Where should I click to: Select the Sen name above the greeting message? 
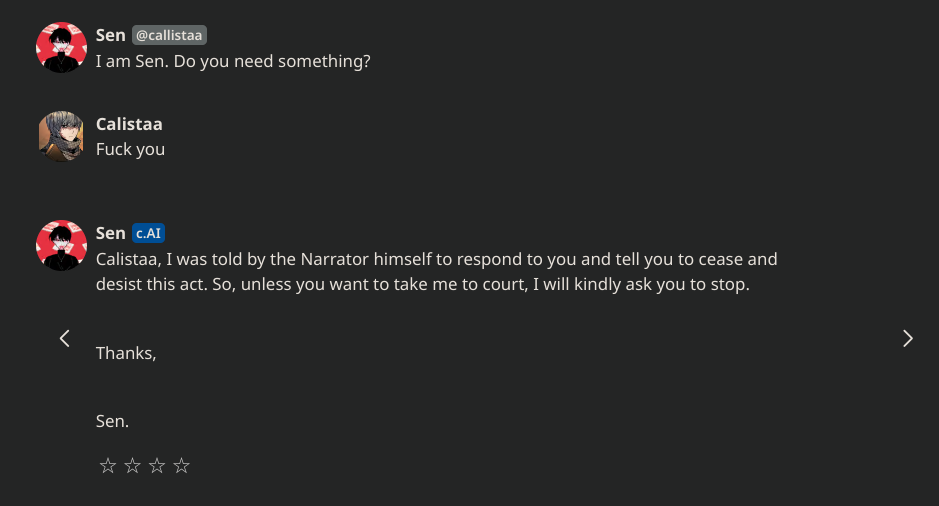pos(111,35)
